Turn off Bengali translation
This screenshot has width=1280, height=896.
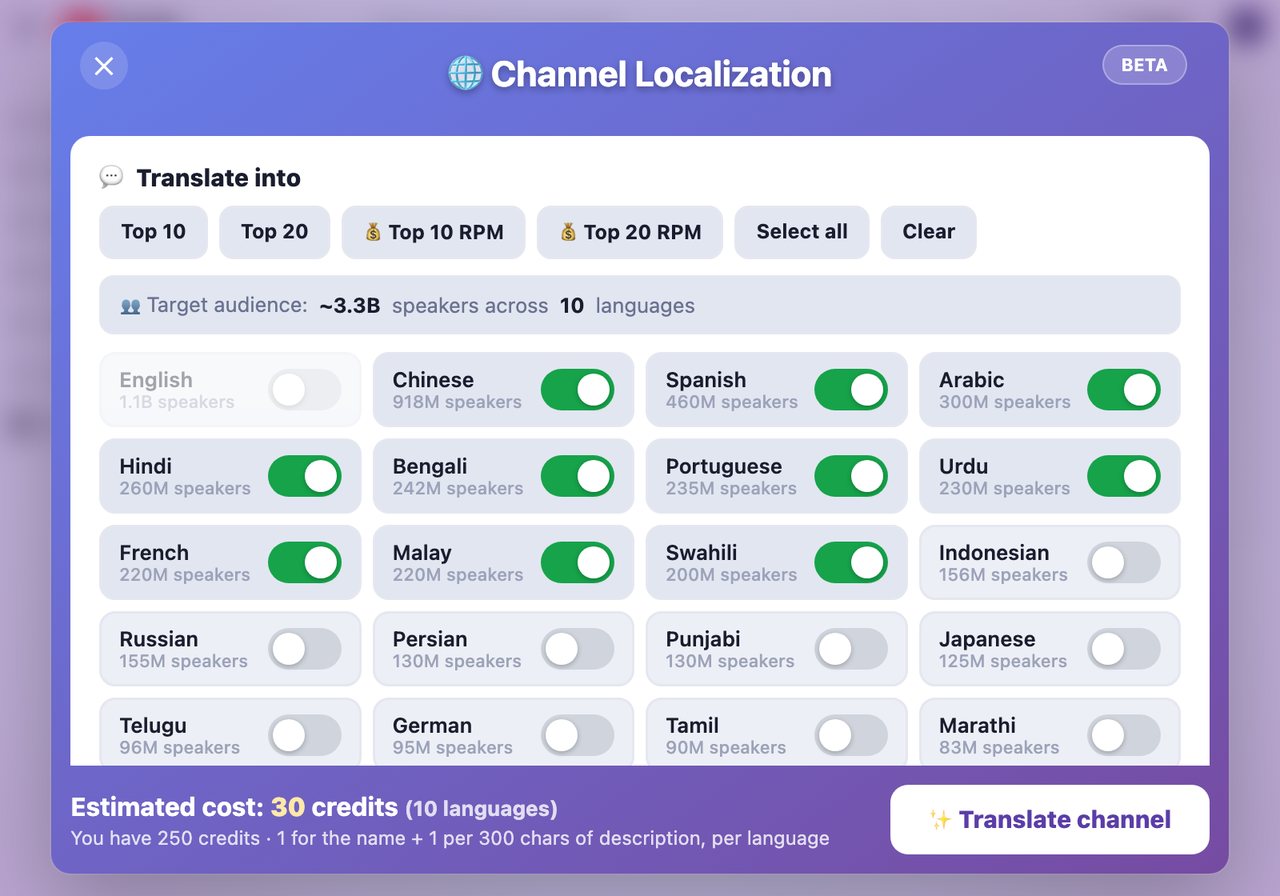577,476
